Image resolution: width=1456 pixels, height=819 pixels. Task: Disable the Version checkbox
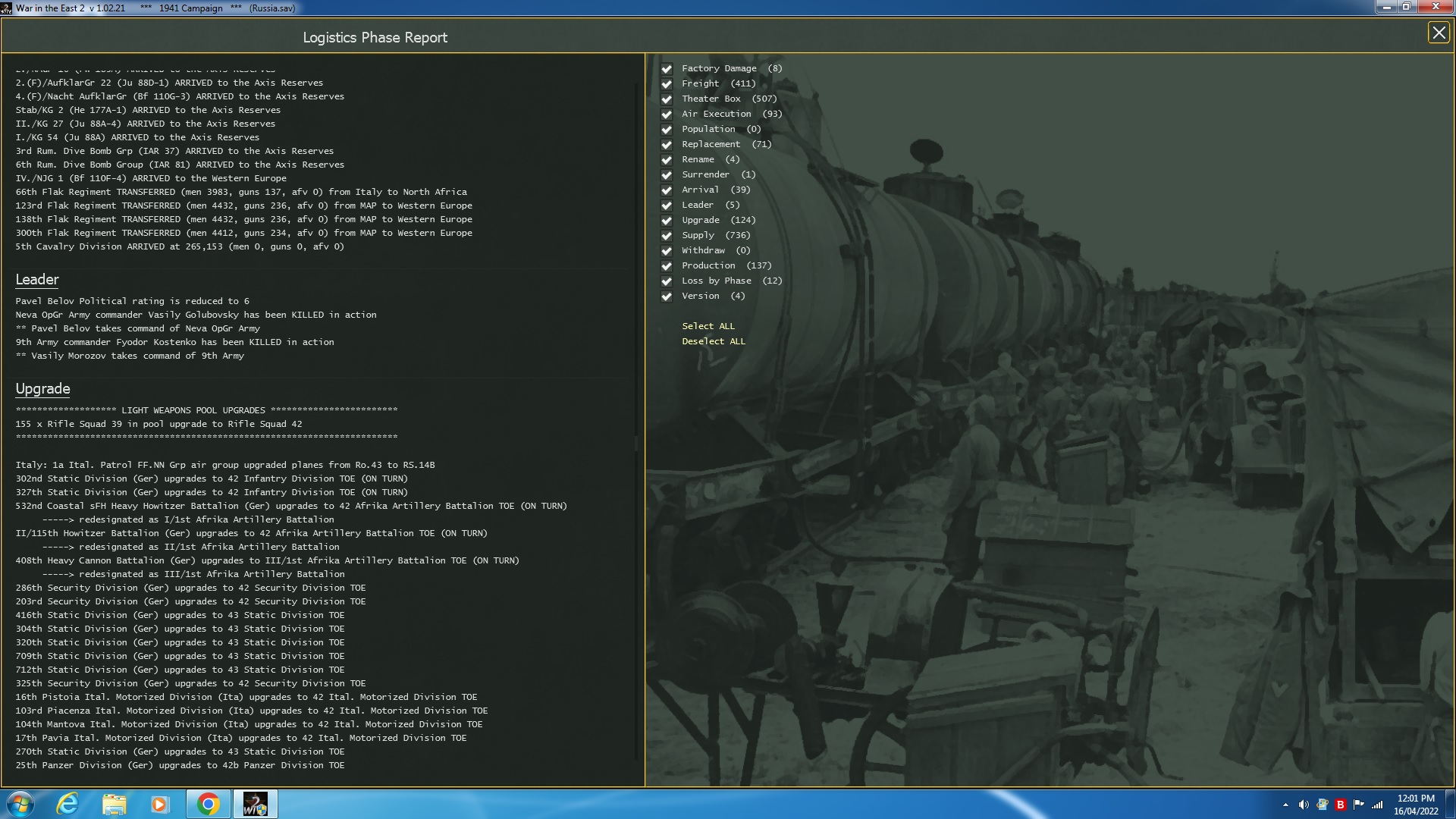[x=667, y=297]
